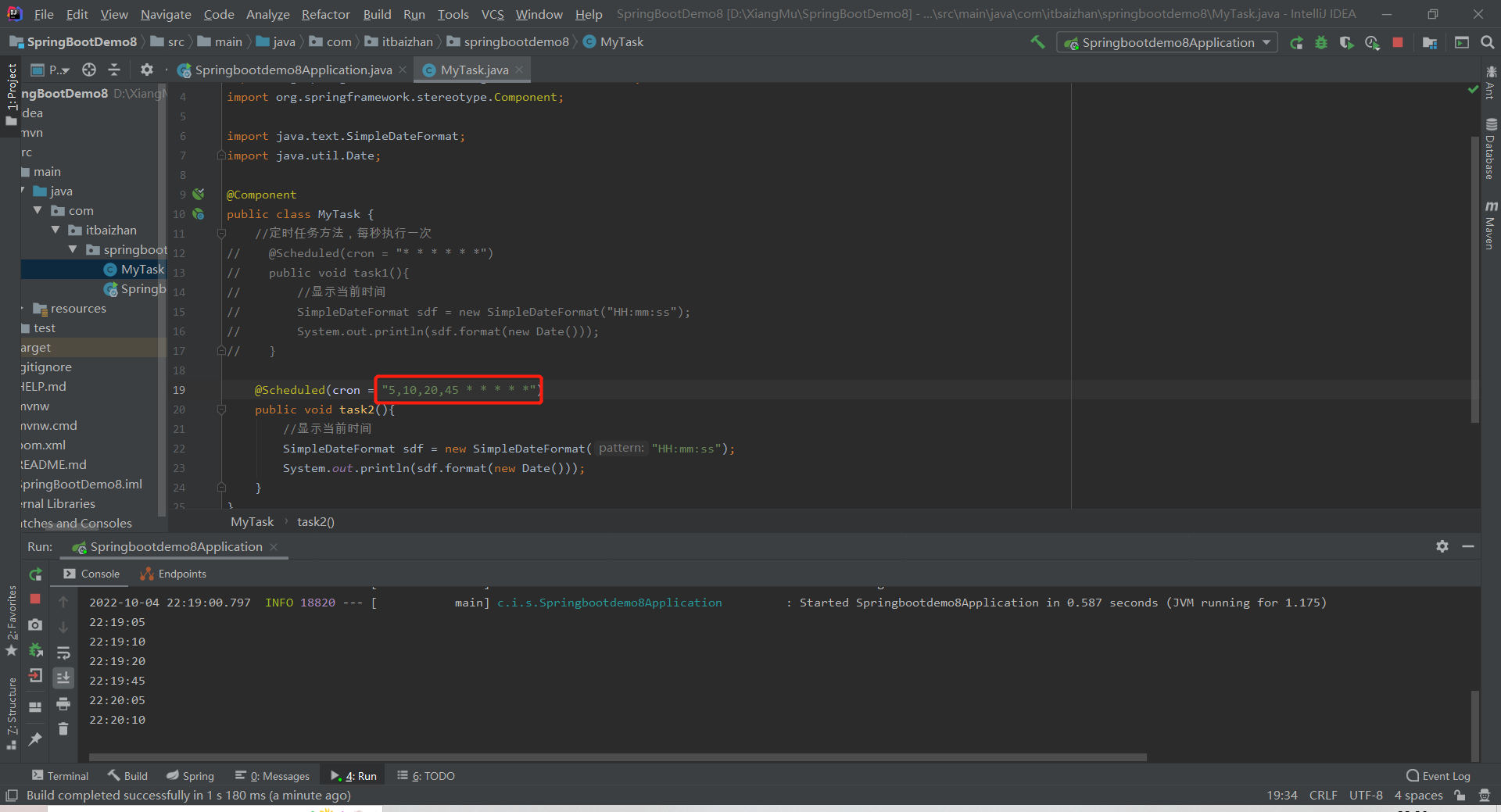This screenshot has height=812, width=1501.
Task: Toggle tool window bars at the status bar corner
Action: [x=12, y=796]
